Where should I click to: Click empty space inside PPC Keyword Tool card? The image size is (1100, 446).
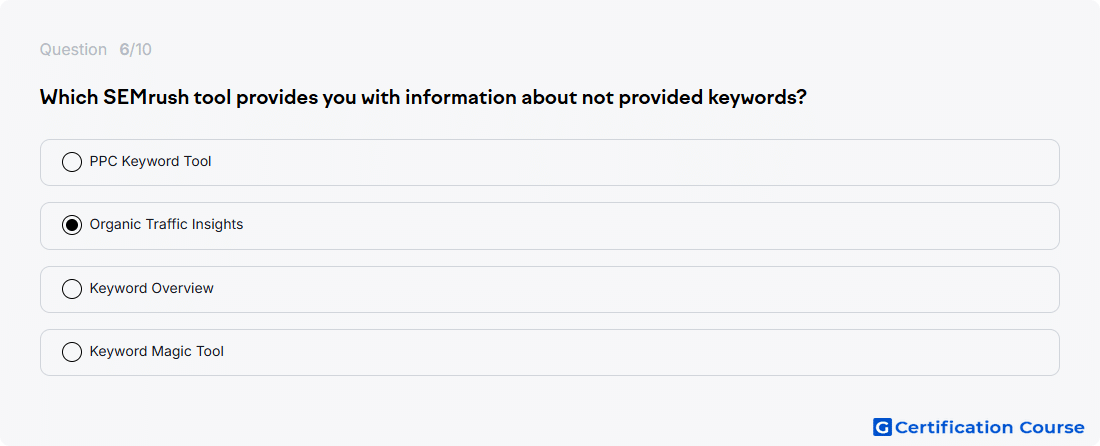[x=631, y=162]
